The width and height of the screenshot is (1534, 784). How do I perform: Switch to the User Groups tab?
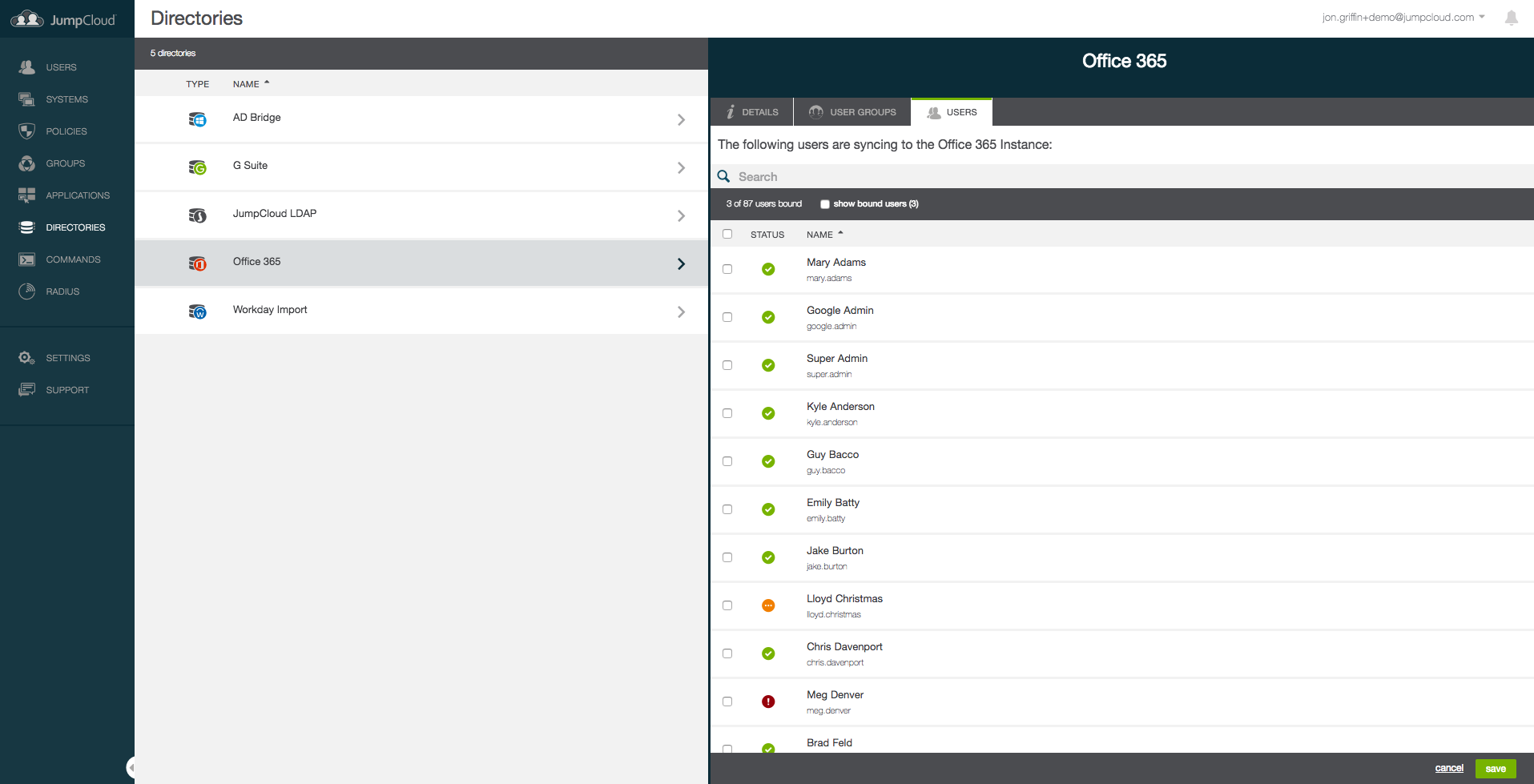click(x=852, y=112)
